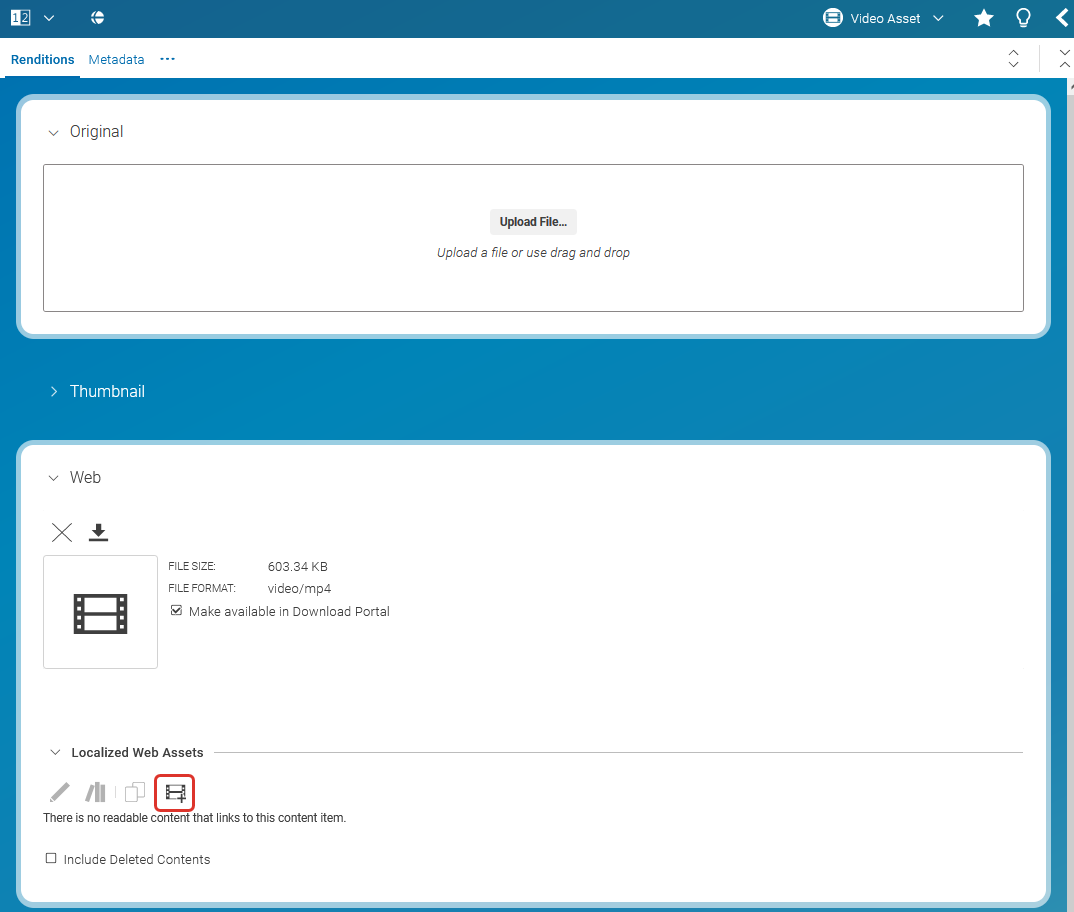Click the globe icon in the top bar
The image size is (1074, 912).
point(97,18)
